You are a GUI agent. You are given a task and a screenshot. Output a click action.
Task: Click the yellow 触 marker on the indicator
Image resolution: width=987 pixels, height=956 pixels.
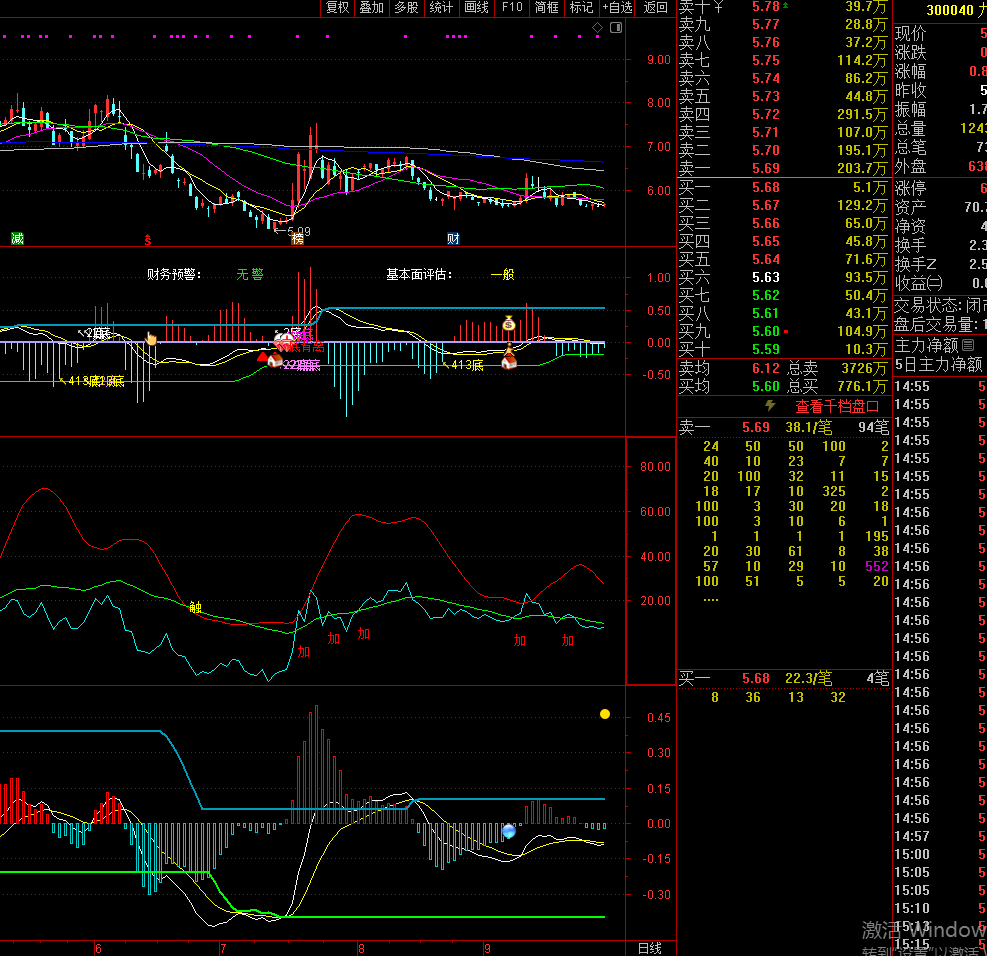tap(196, 607)
